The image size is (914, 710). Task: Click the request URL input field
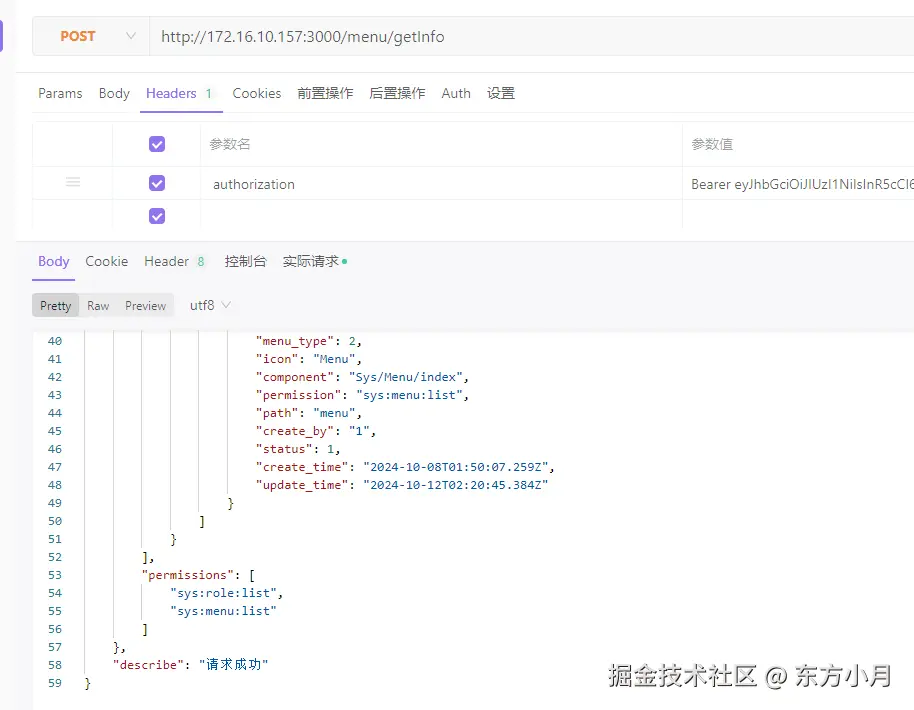pyautogui.click(x=532, y=36)
